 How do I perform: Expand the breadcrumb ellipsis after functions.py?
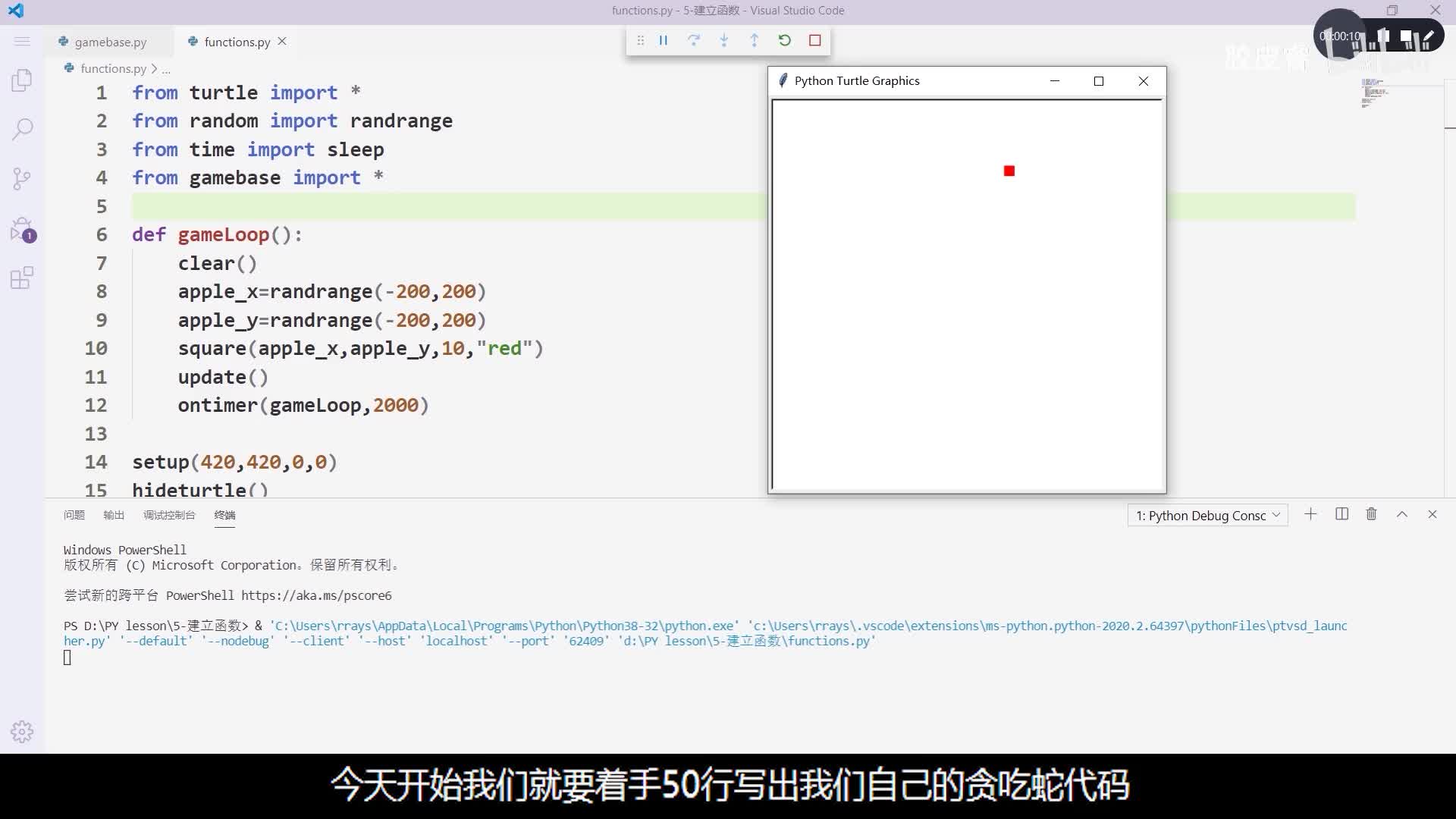(166, 69)
